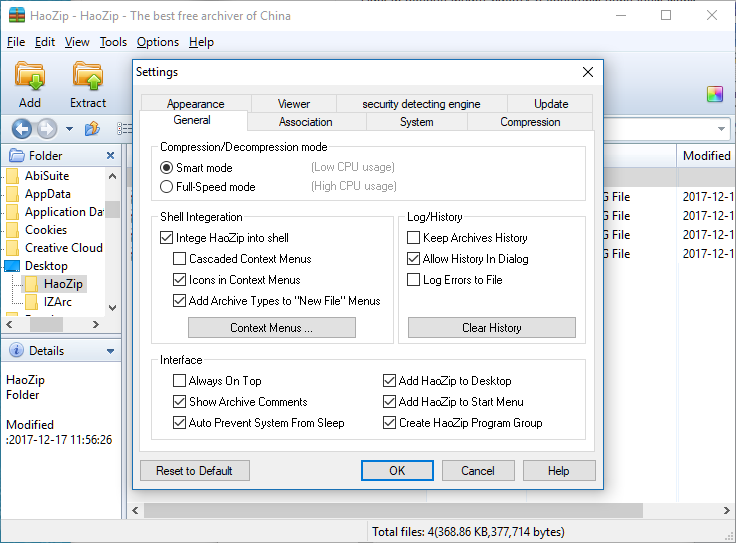The image size is (736, 543).
Task: Click the forward navigation arrow
Action: (x=46, y=129)
